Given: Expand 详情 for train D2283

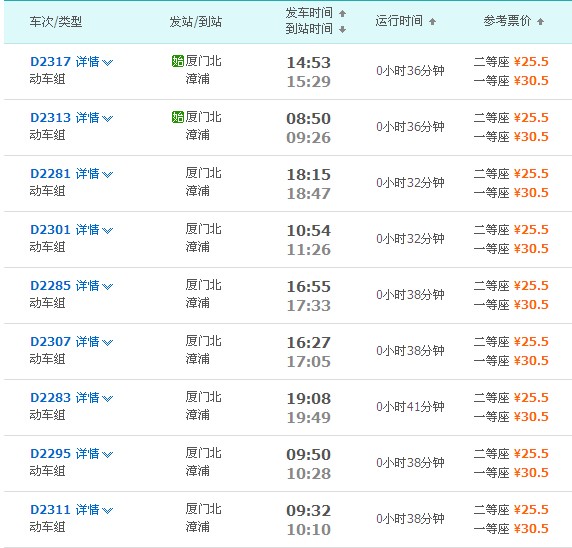Looking at the screenshot, I should [x=94, y=398].
